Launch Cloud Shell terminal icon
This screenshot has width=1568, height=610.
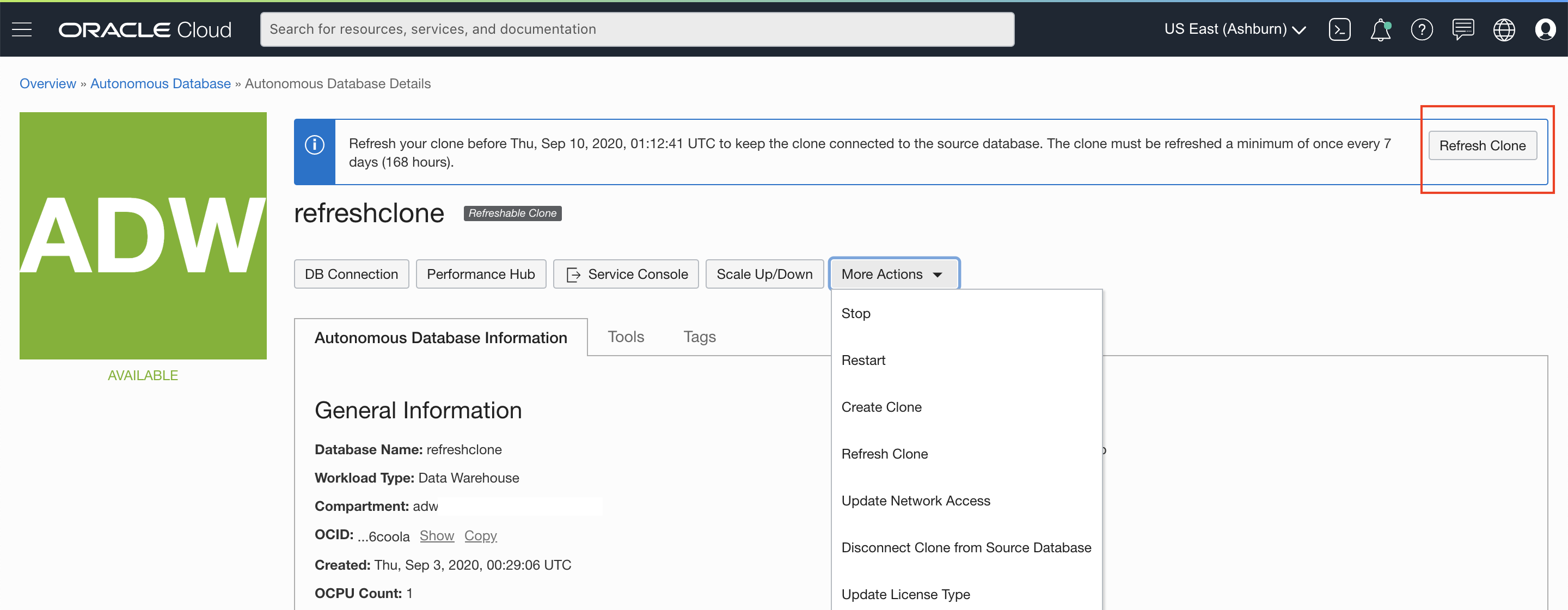[1339, 29]
